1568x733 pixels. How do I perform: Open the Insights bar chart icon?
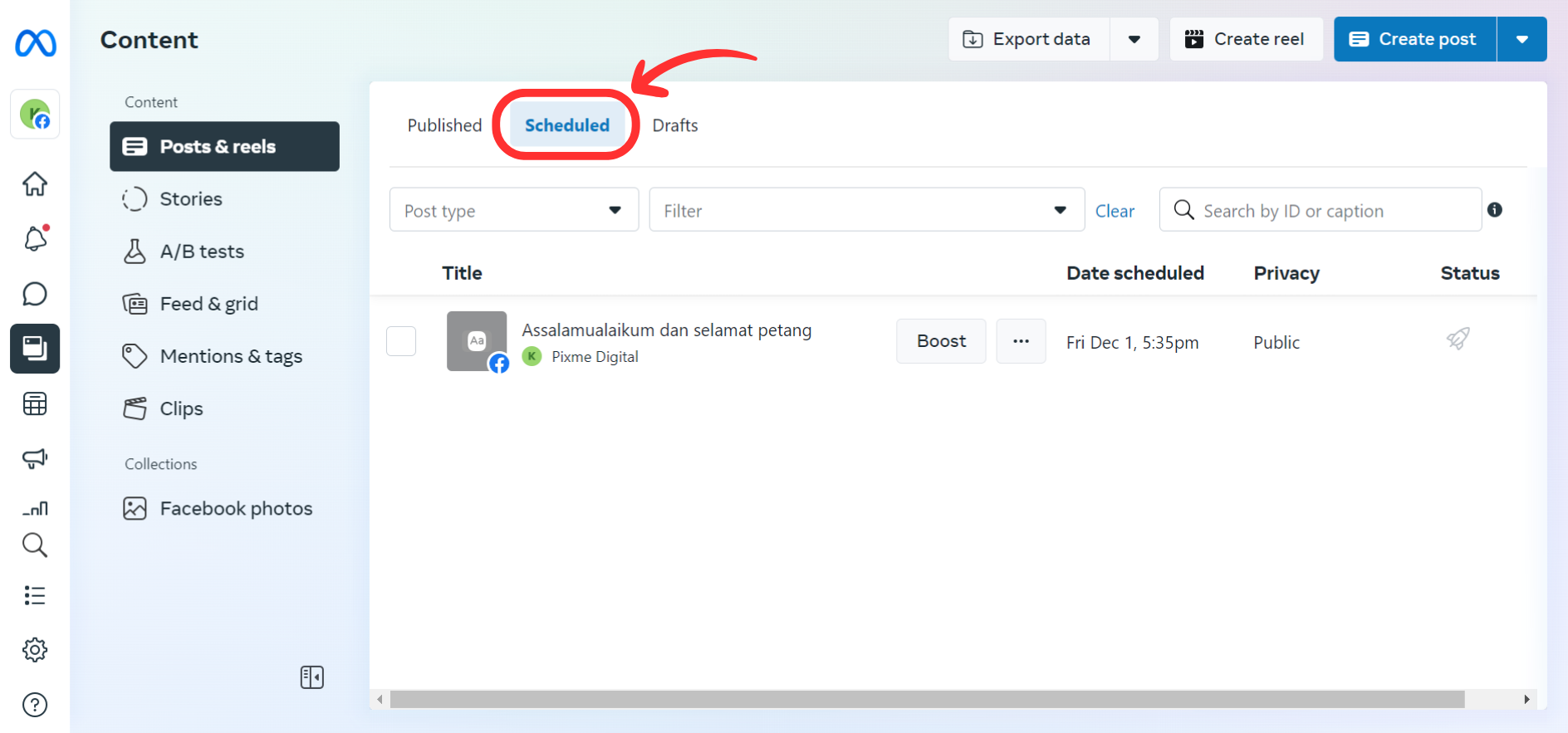click(x=35, y=507)
